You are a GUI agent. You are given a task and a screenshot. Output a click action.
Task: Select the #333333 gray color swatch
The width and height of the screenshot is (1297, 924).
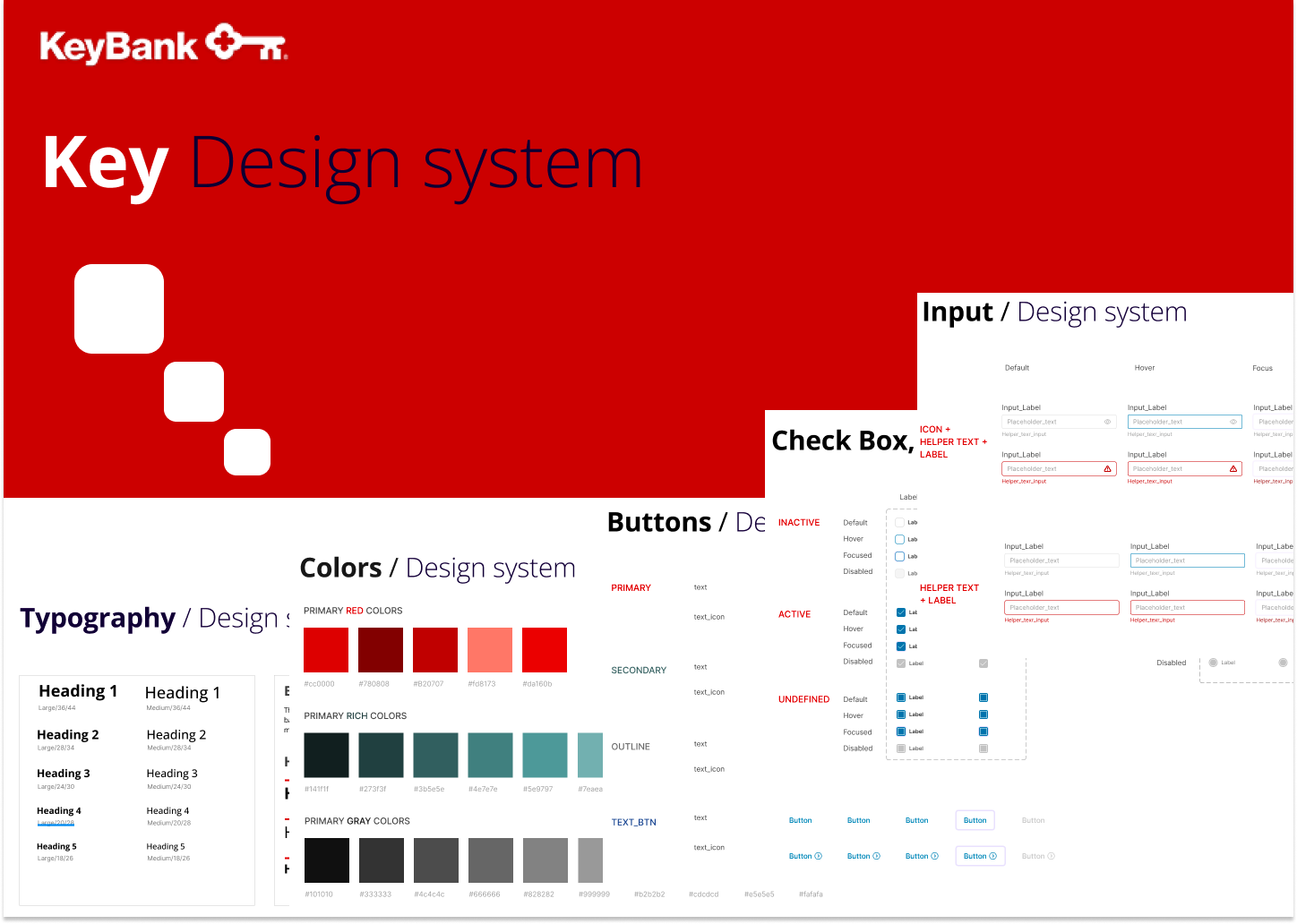tap(382, 860)
